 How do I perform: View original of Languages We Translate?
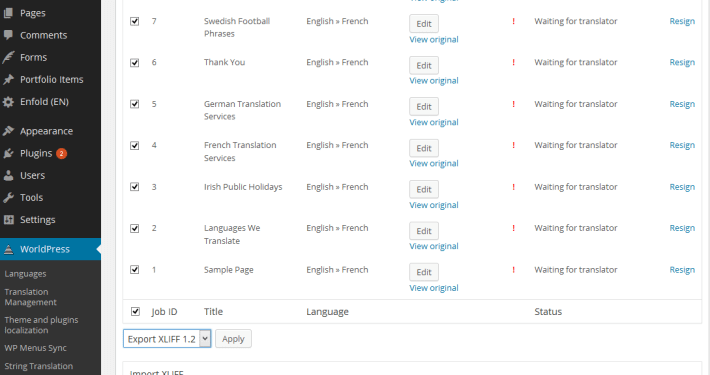434,247
